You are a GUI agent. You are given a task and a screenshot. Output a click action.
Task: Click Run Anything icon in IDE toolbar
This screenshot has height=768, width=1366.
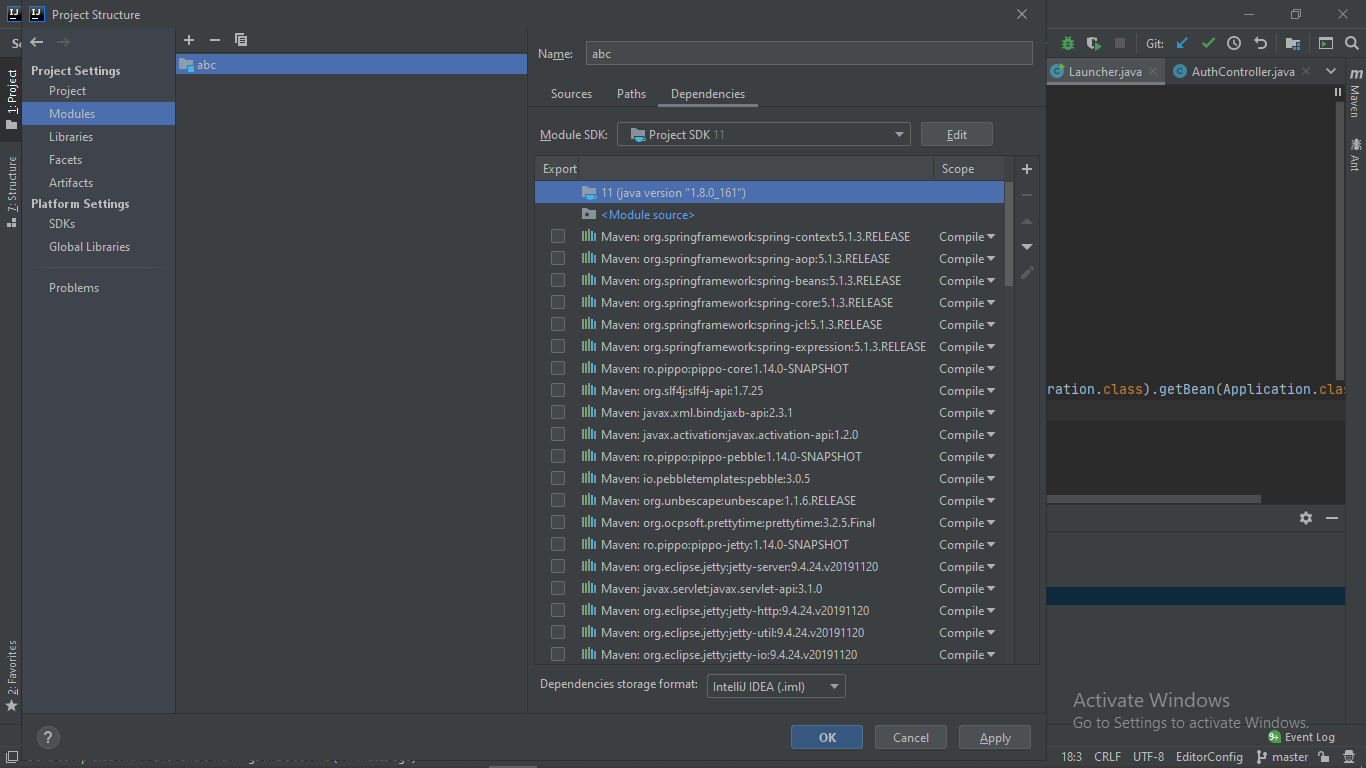click(x=1326, y=43)
